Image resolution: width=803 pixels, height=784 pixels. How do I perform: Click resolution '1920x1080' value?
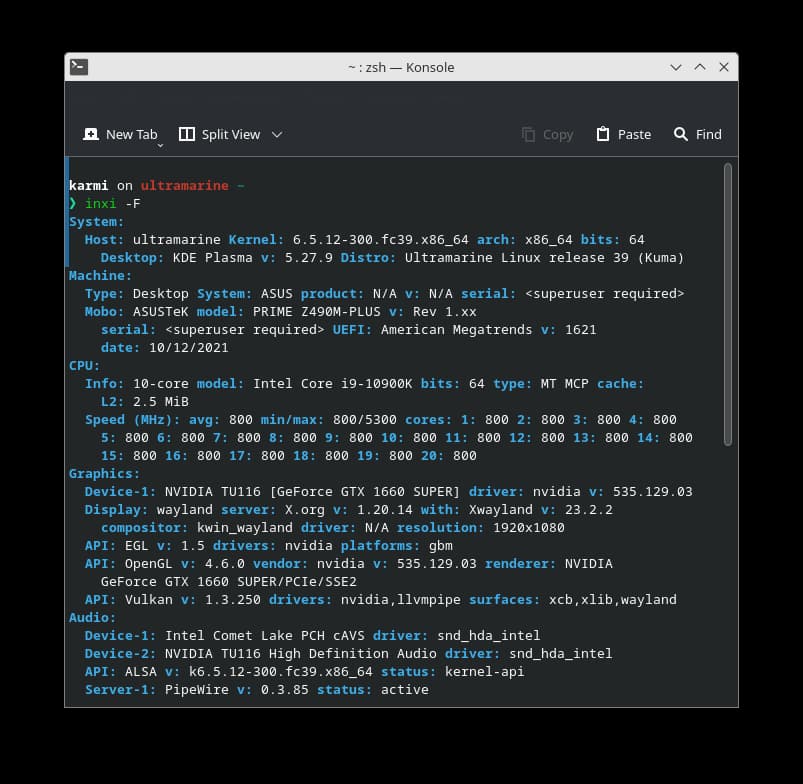[529, 527]
